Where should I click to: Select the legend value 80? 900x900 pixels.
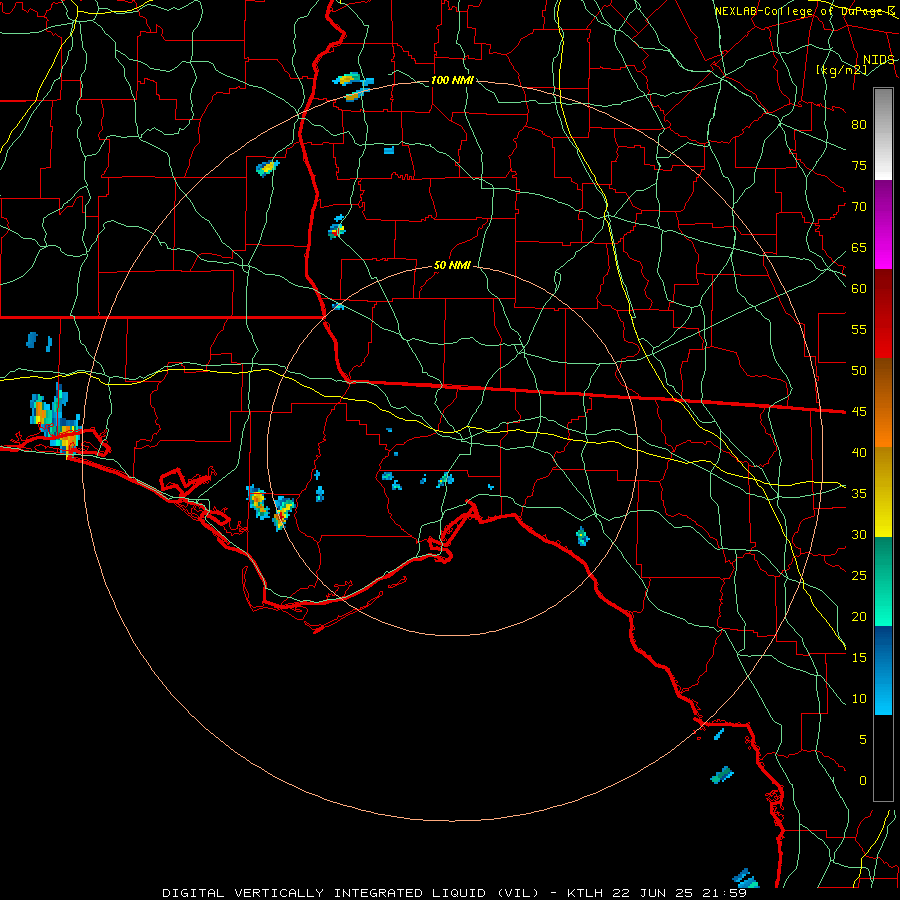coord(859,125)
